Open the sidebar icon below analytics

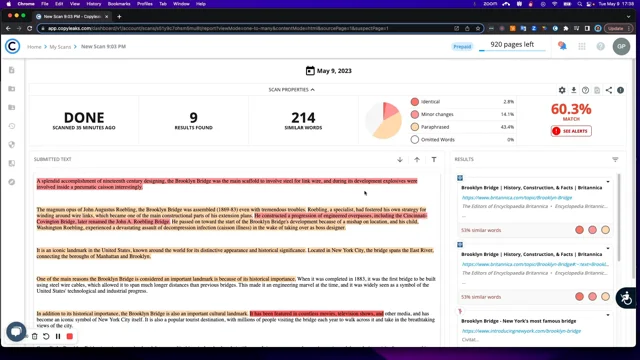pos(12,163)
